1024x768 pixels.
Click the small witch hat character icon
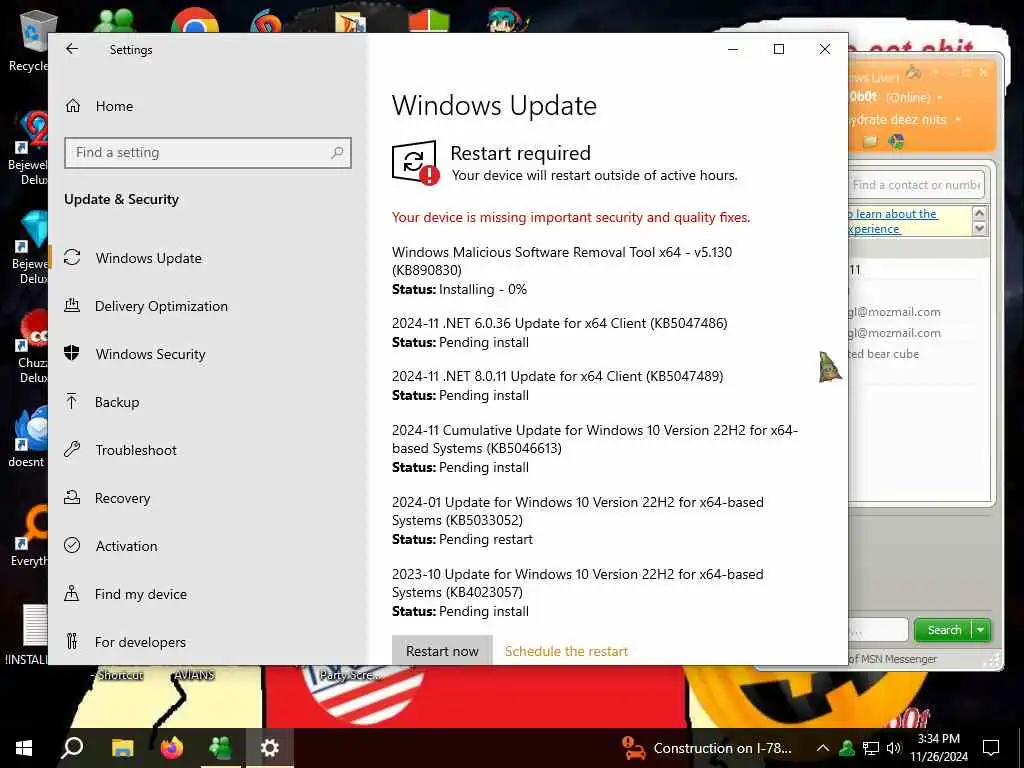tap(829, 366)
